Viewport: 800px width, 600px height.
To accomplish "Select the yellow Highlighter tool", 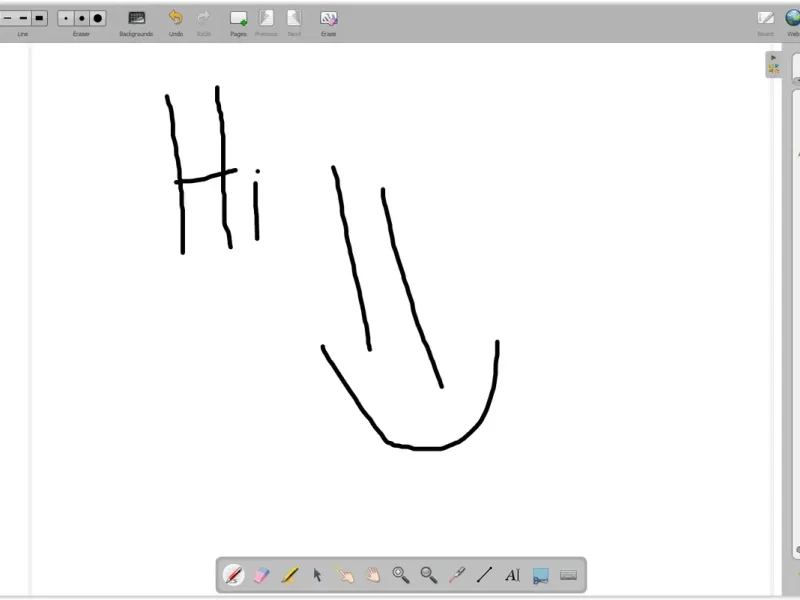I will click(289, 575).
